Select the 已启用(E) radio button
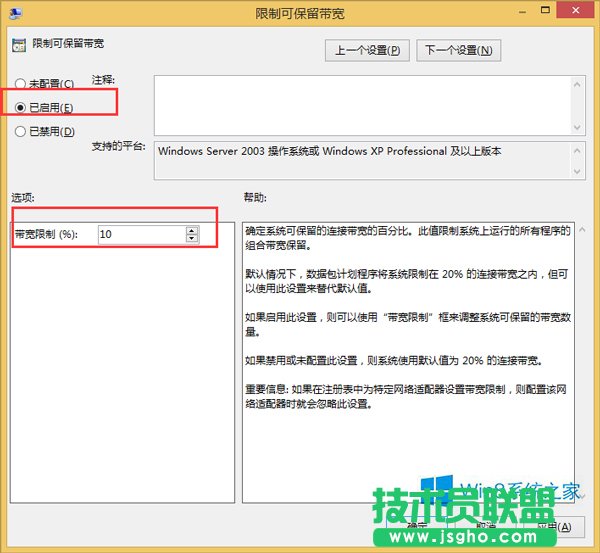600x553 pixels. (20, 108)
